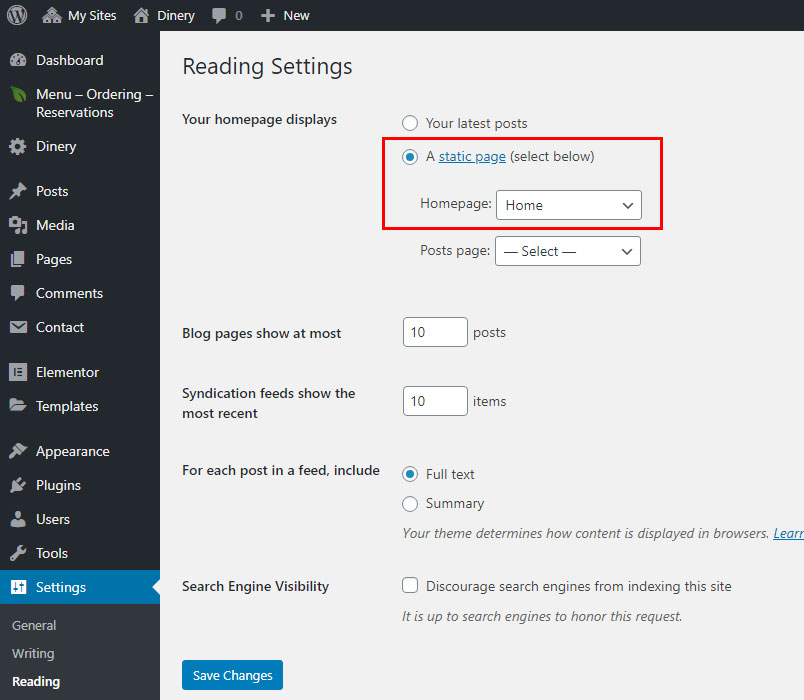Click the WordPress logo icon
The height and width of the screenshot is (700, 804).
click(x=17, y=15)
